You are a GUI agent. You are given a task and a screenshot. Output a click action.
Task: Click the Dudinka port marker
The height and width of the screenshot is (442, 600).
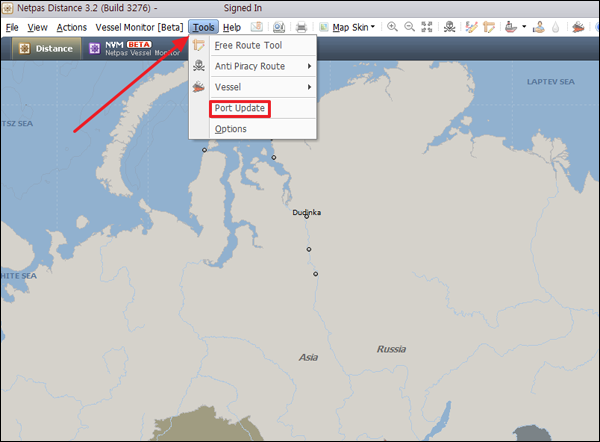307,217
